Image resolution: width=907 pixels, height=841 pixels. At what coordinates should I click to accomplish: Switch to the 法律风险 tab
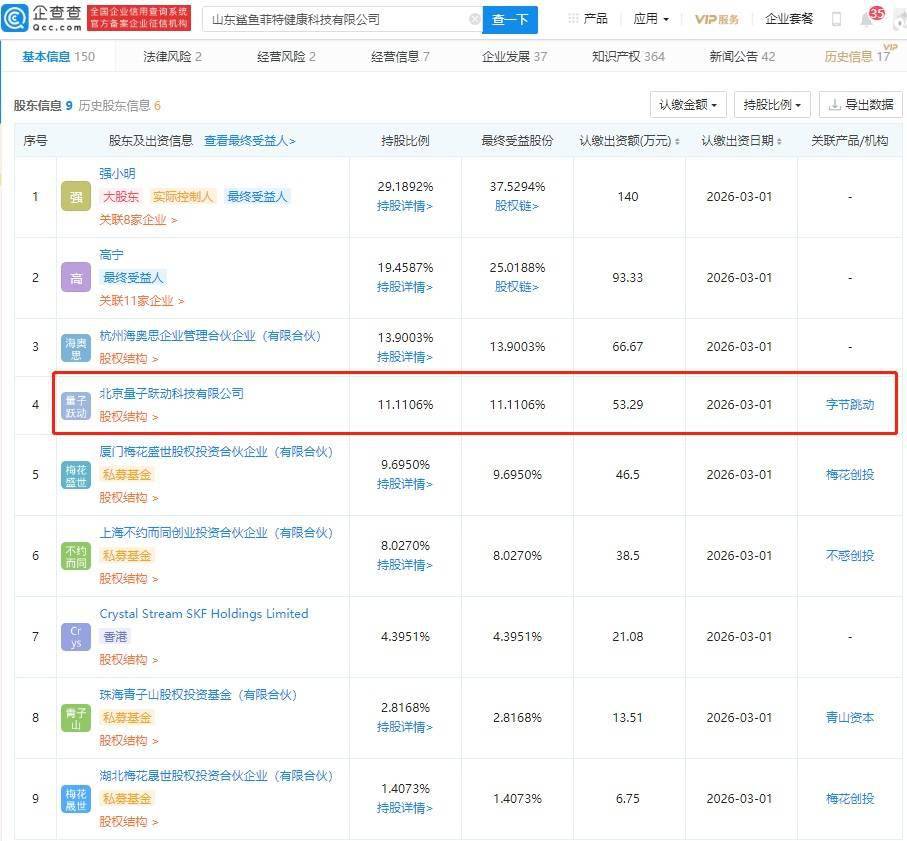[172, 57]
